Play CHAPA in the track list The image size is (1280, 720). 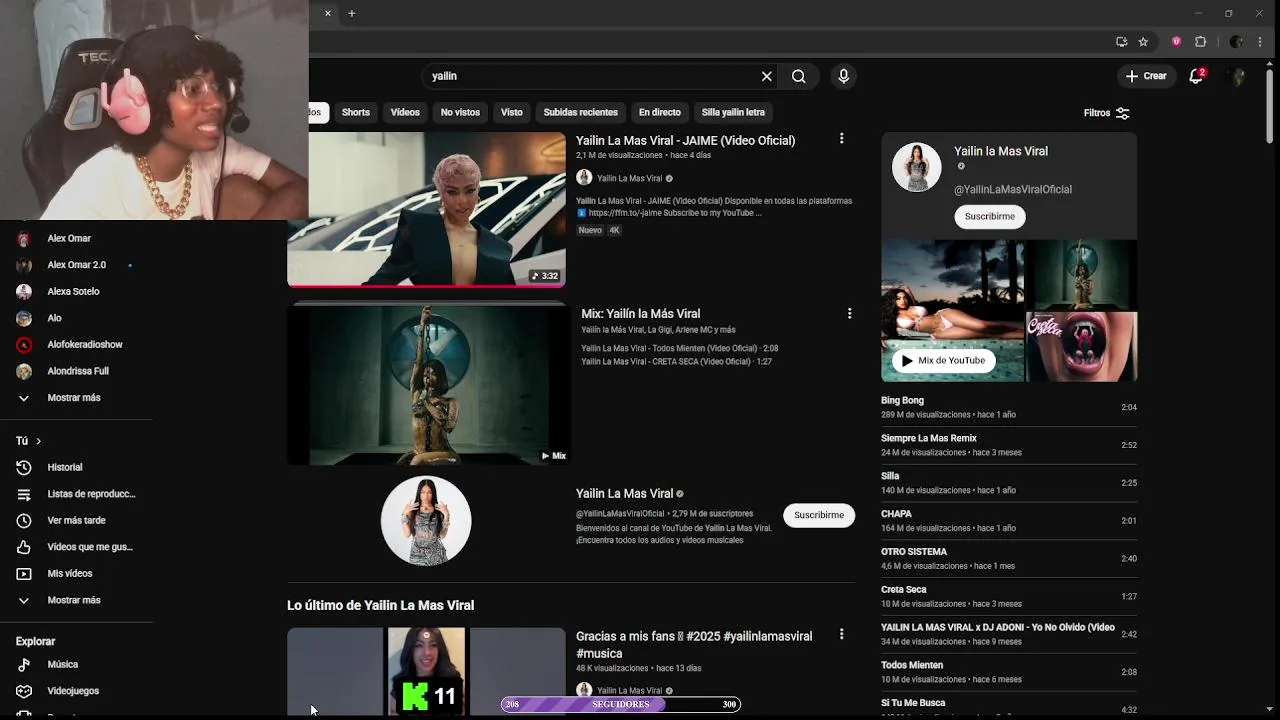pyautogui.click(x=1009, y=521)
